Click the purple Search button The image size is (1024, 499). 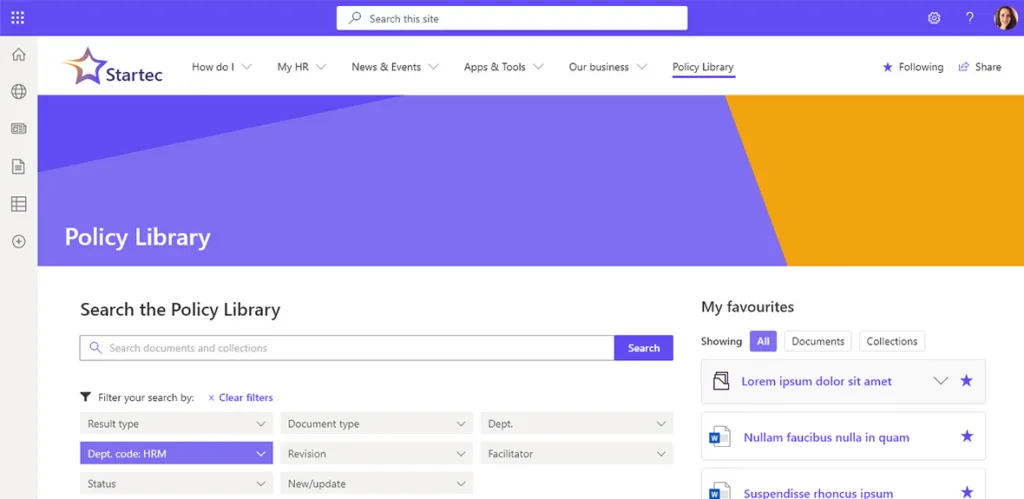click(x=643, y=348)
